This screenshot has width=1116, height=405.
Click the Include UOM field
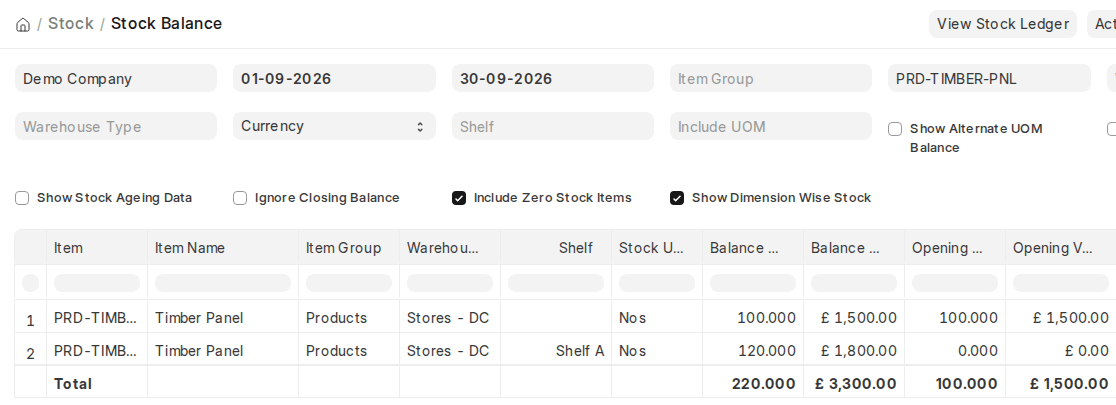[771, 126]
